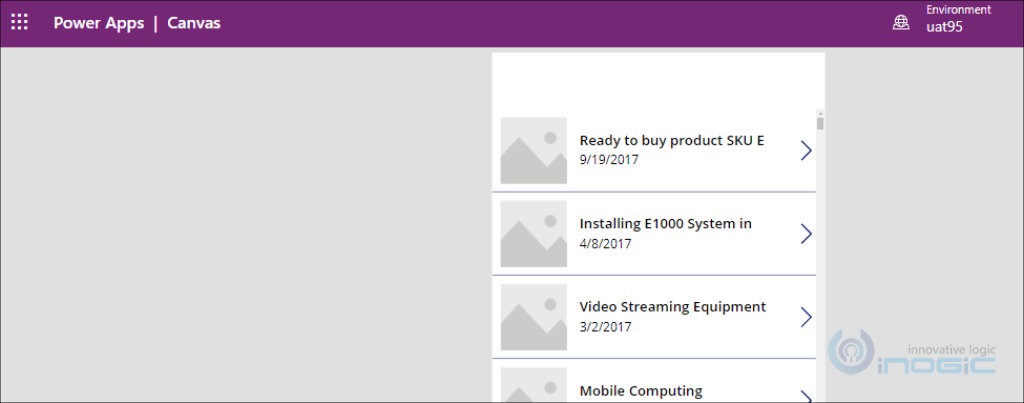The width and height of the screenshot is (1024, 403).
Task: Click the Canvas label in header
Action: coord(194,23)
